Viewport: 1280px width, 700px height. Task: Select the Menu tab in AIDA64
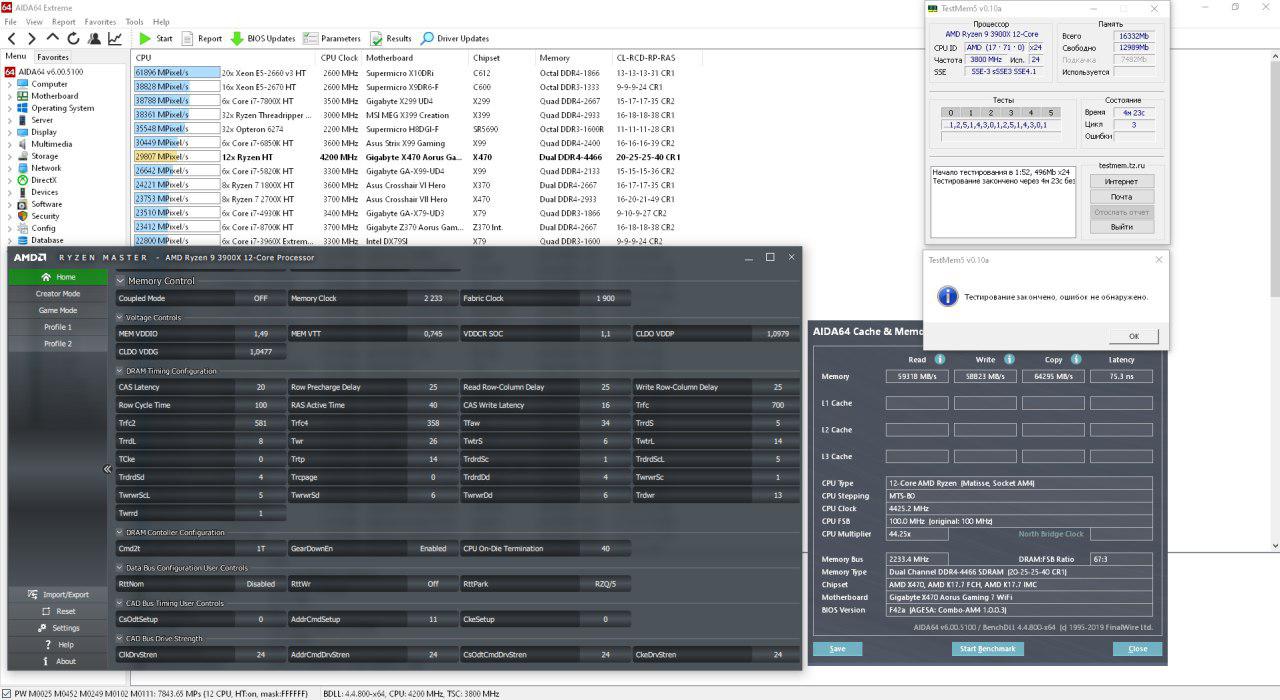pos(16,57)
